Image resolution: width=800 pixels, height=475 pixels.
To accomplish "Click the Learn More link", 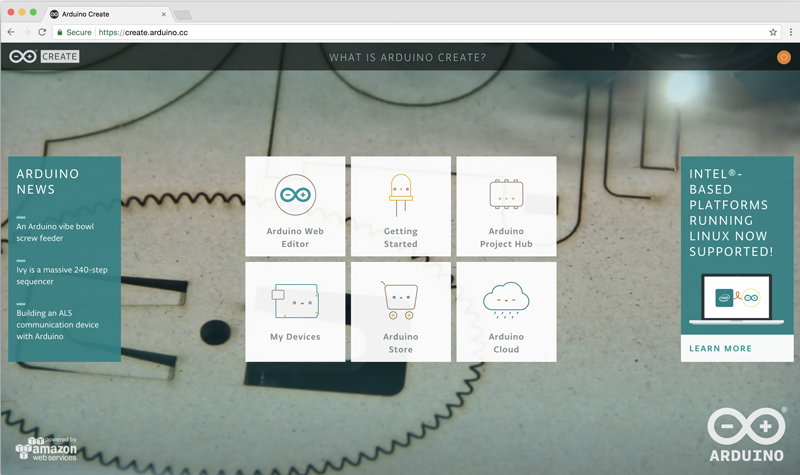I will click(x=720, y=349).
